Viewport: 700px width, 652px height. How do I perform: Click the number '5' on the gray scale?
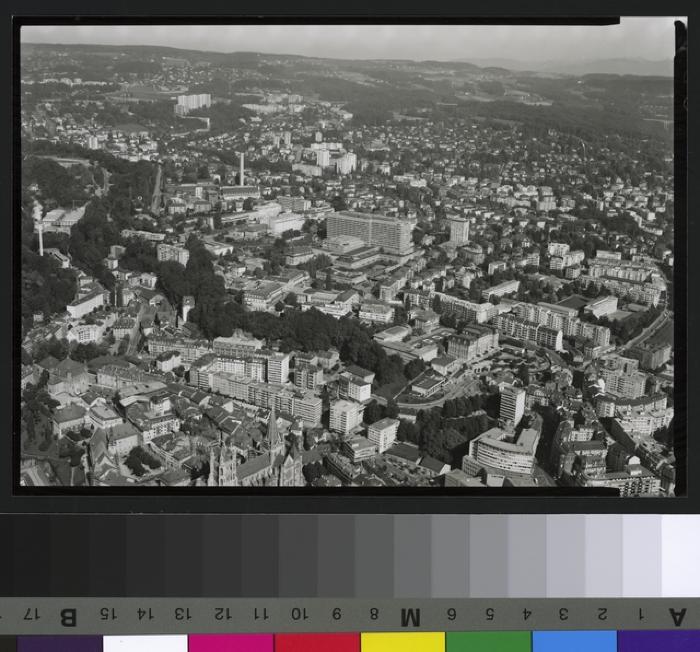tap(489, 614)
